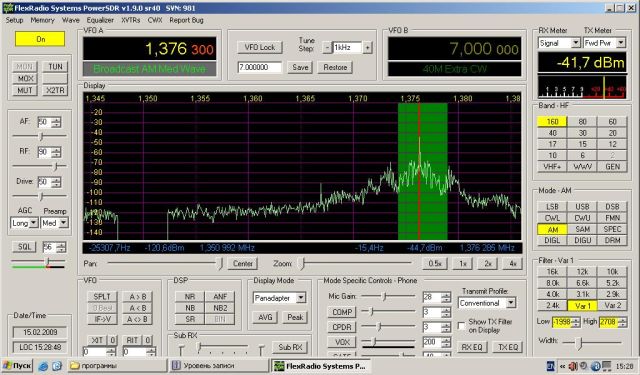The height and width of the screenshot is (375, 640).
Task: Switch mode to USB
Action: [x=582, y=207]
